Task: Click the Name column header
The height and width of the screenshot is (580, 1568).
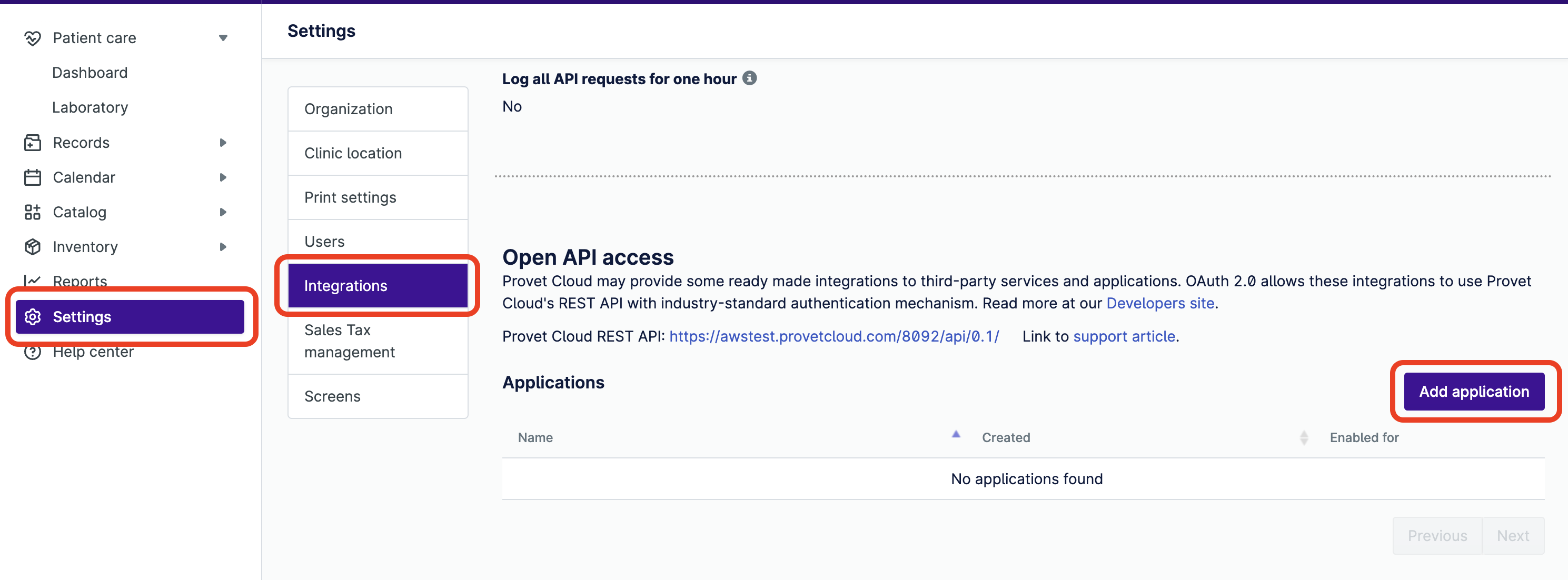Action: (535, 437)
